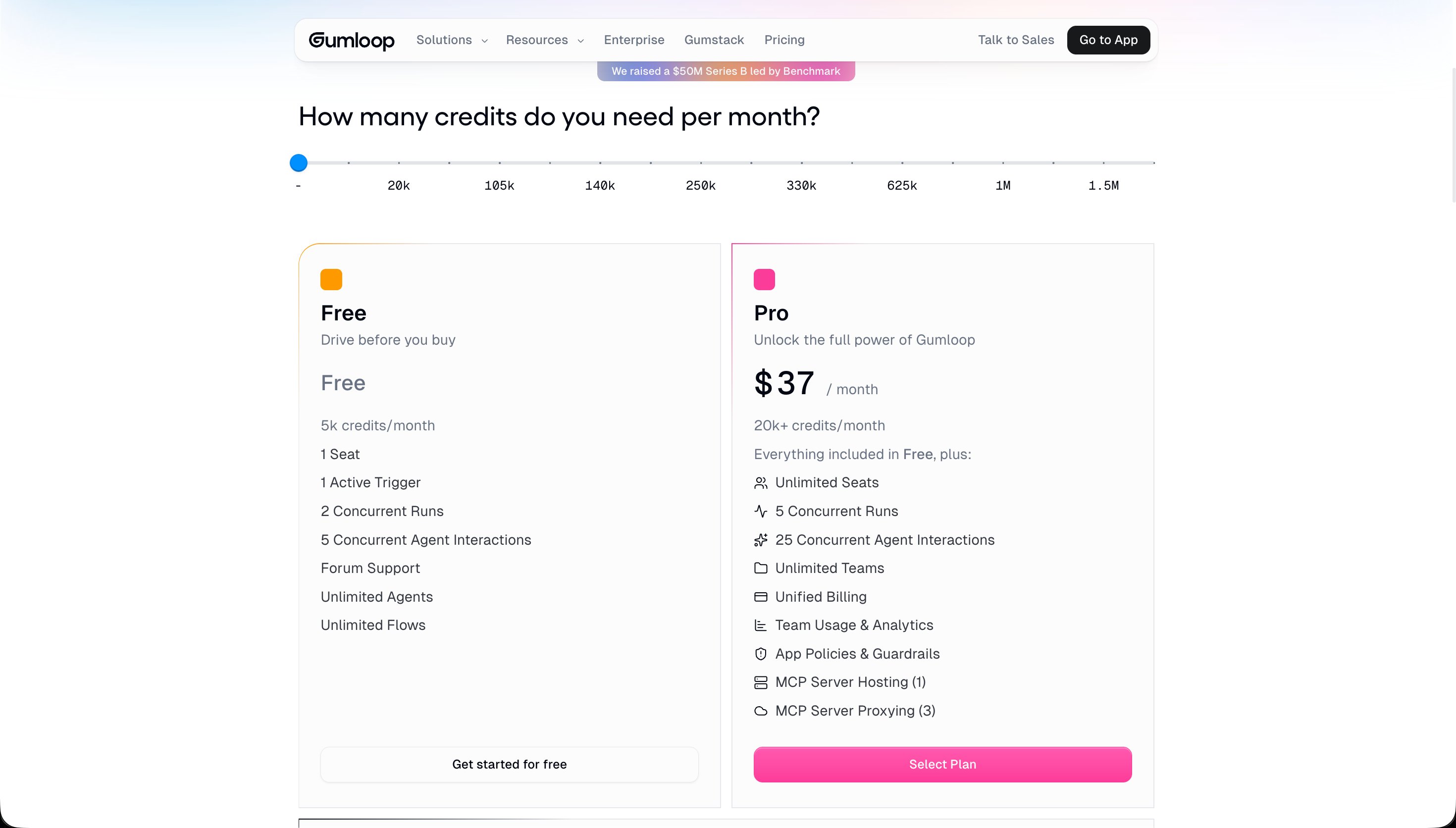Click the '$37' price text

tap(784, 383)
